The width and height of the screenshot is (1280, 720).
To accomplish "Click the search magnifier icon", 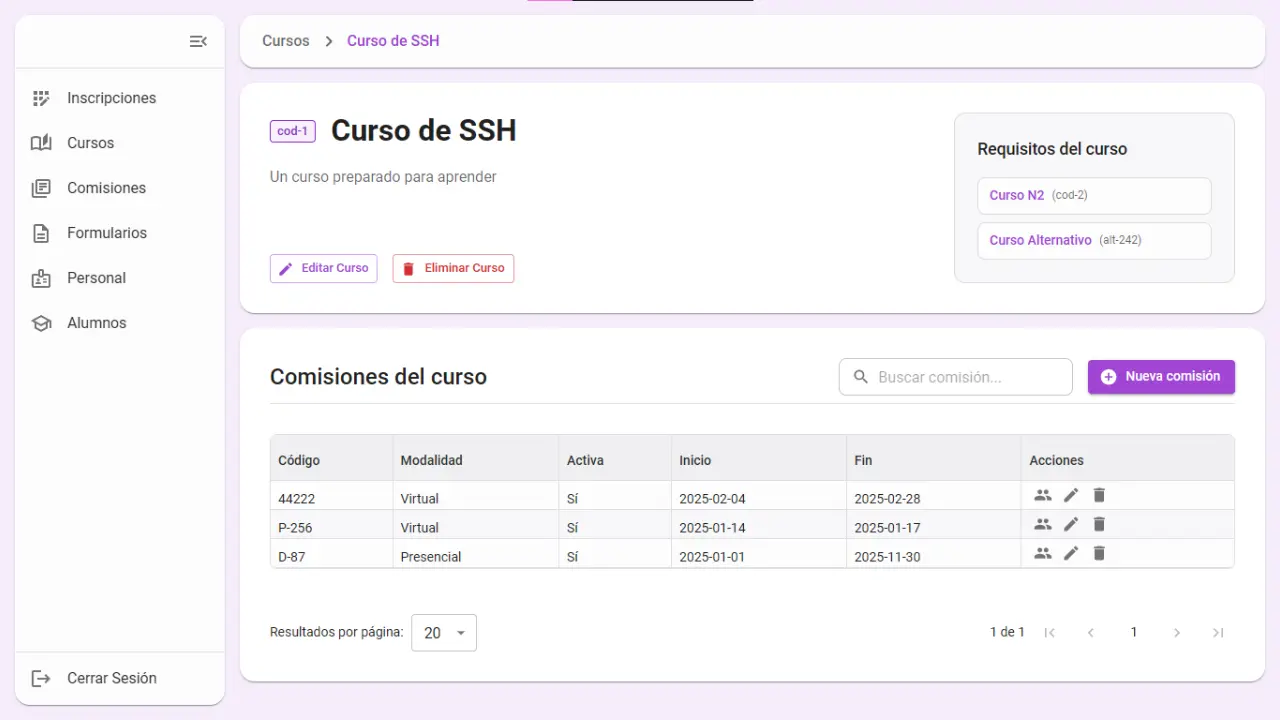I will [x=861, y=377].
